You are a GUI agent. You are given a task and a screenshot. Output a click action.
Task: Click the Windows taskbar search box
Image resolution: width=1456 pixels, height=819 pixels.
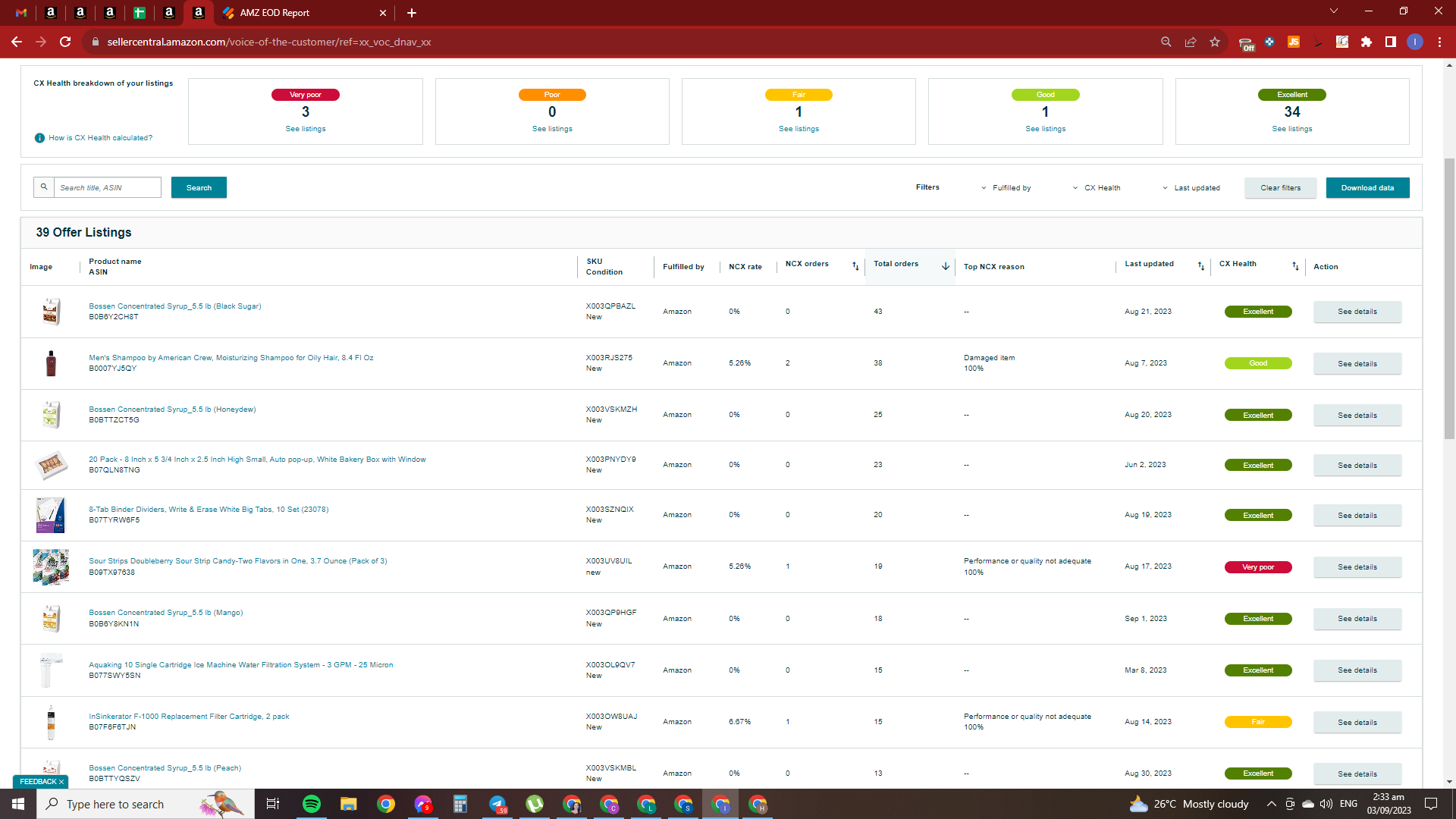tap(146, 804)
